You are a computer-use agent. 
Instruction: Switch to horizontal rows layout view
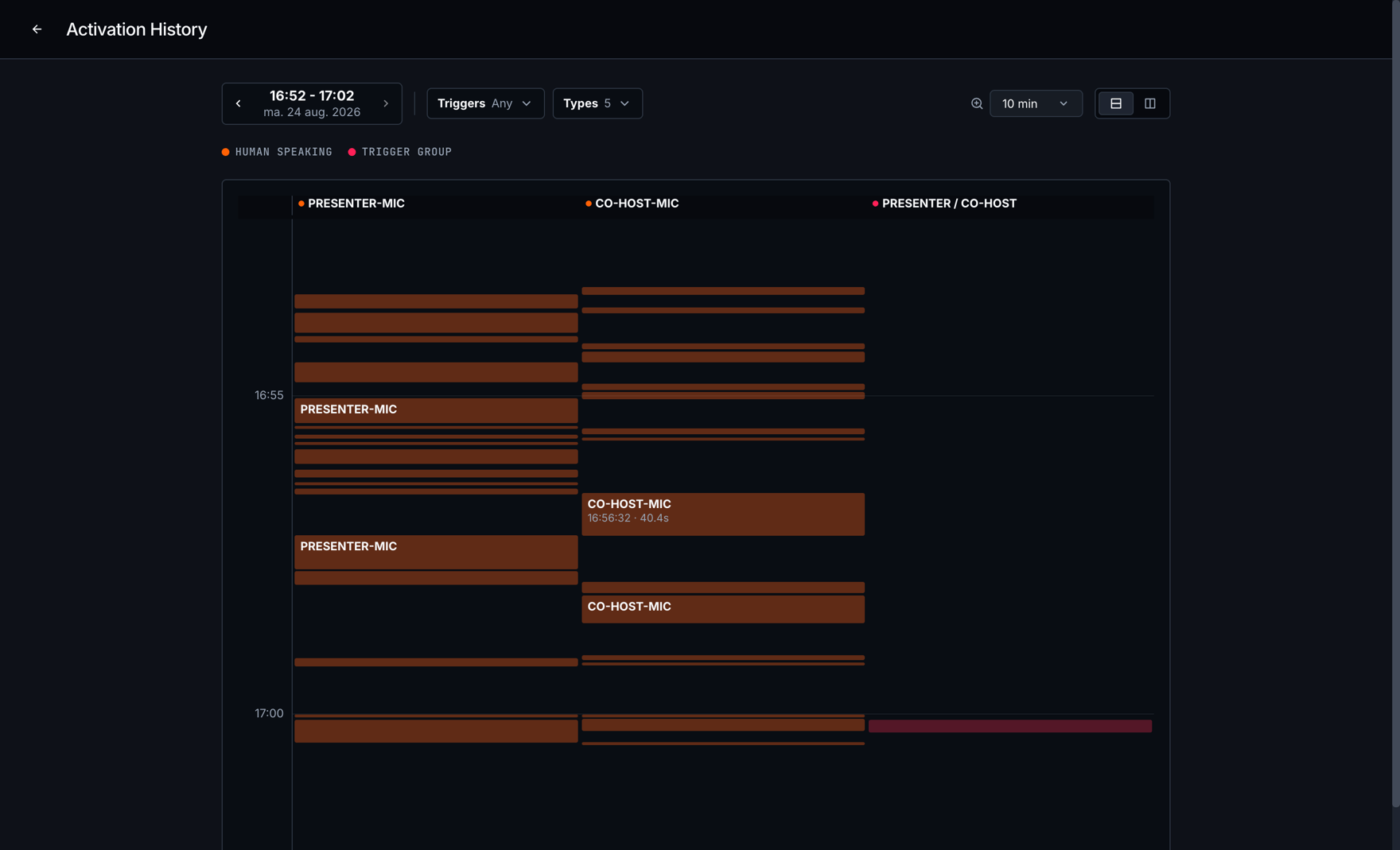(1116, 103)
